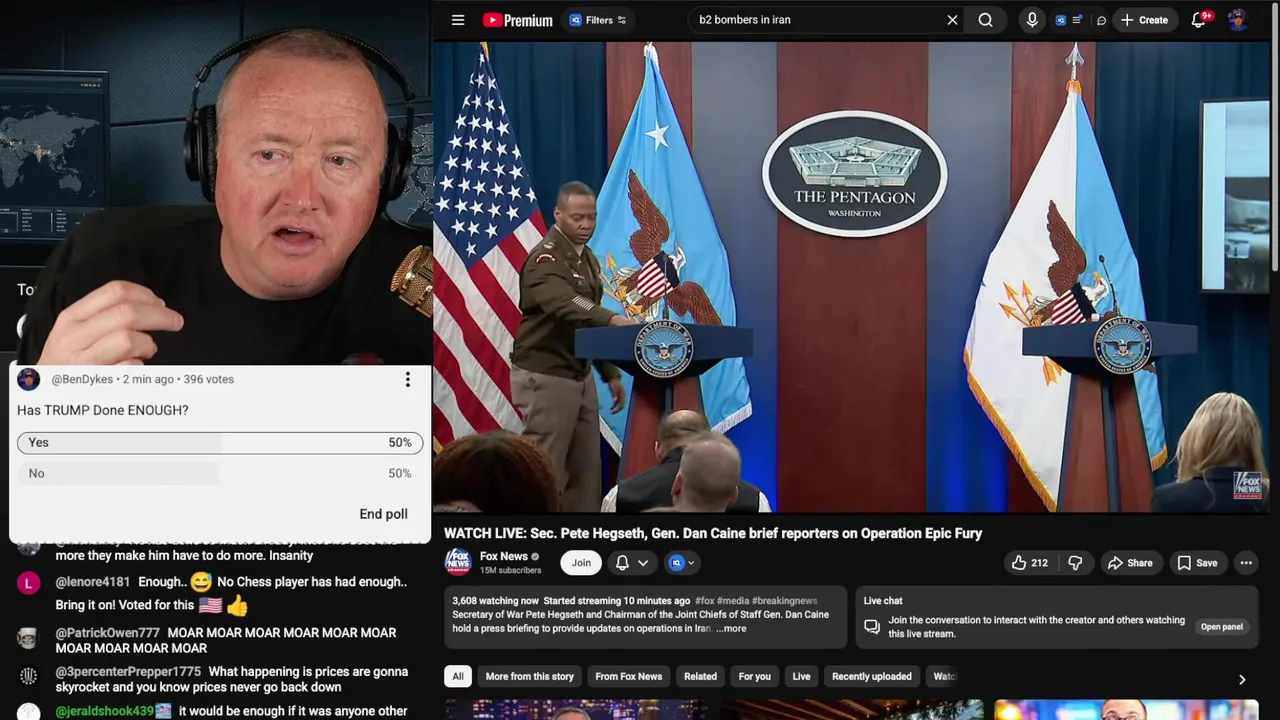Click @3percenterPrepper1775 chat username
This screenshot has height=720, width=1280.
tap(128, 672)
